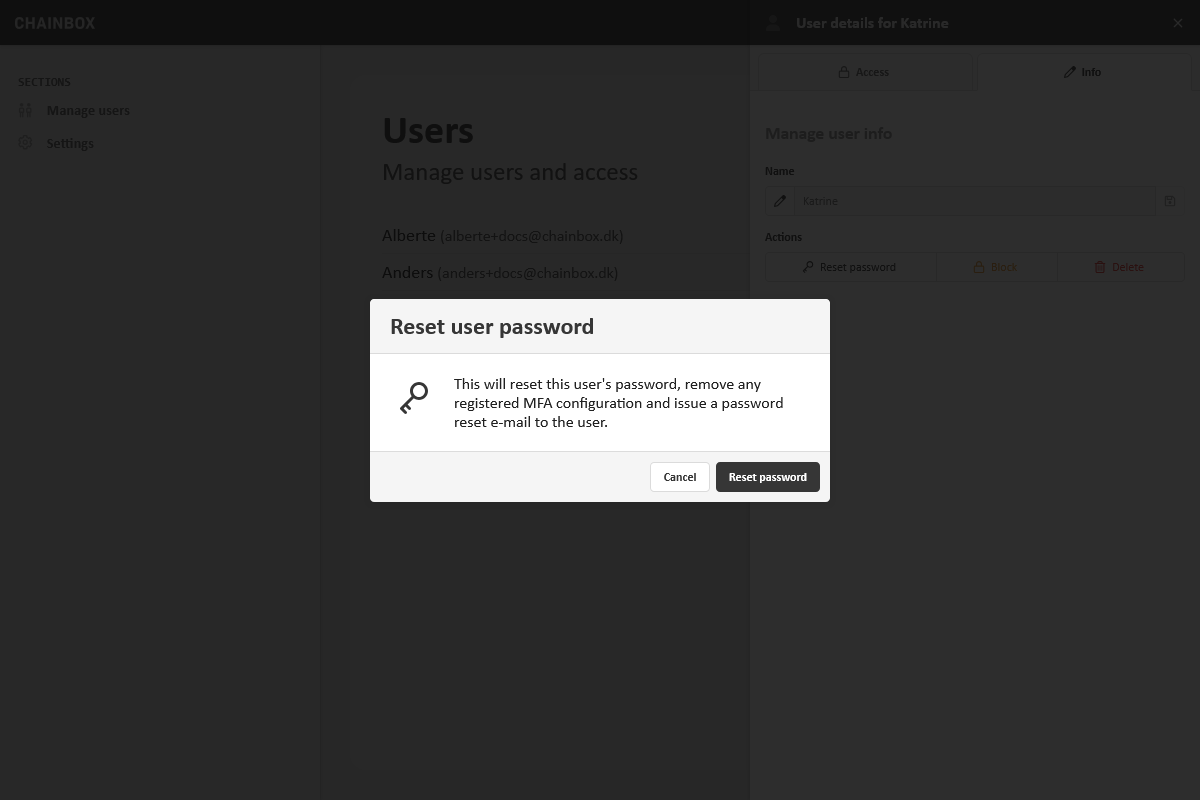
Task: Switch to the Access tab
Action: (x=864, y=72)
